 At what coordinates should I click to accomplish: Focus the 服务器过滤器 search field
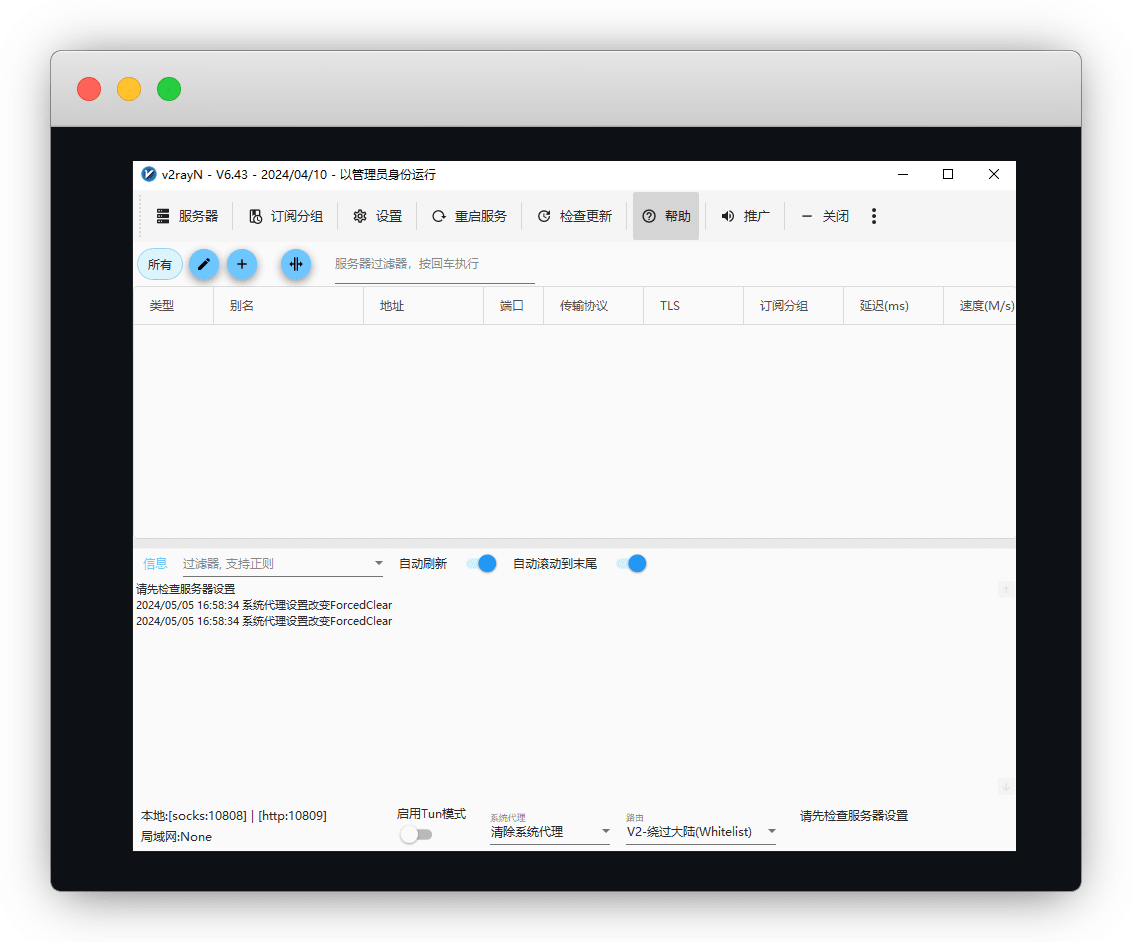tap(434, 264)
